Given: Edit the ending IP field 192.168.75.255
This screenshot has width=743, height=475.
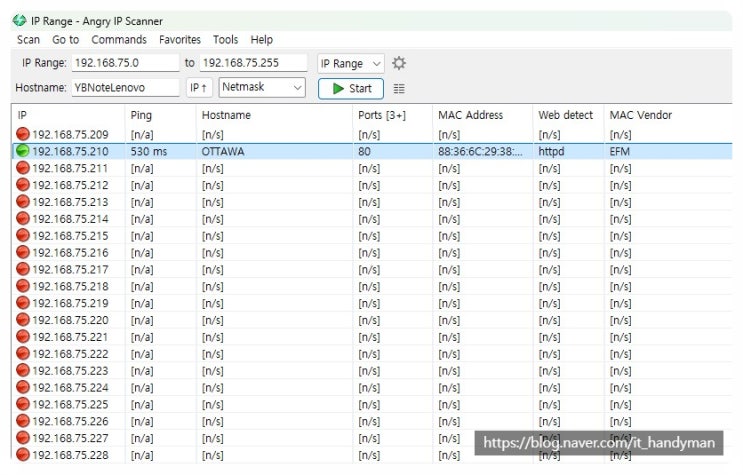Looking at the screenshot, I should [x=253, y=63].
